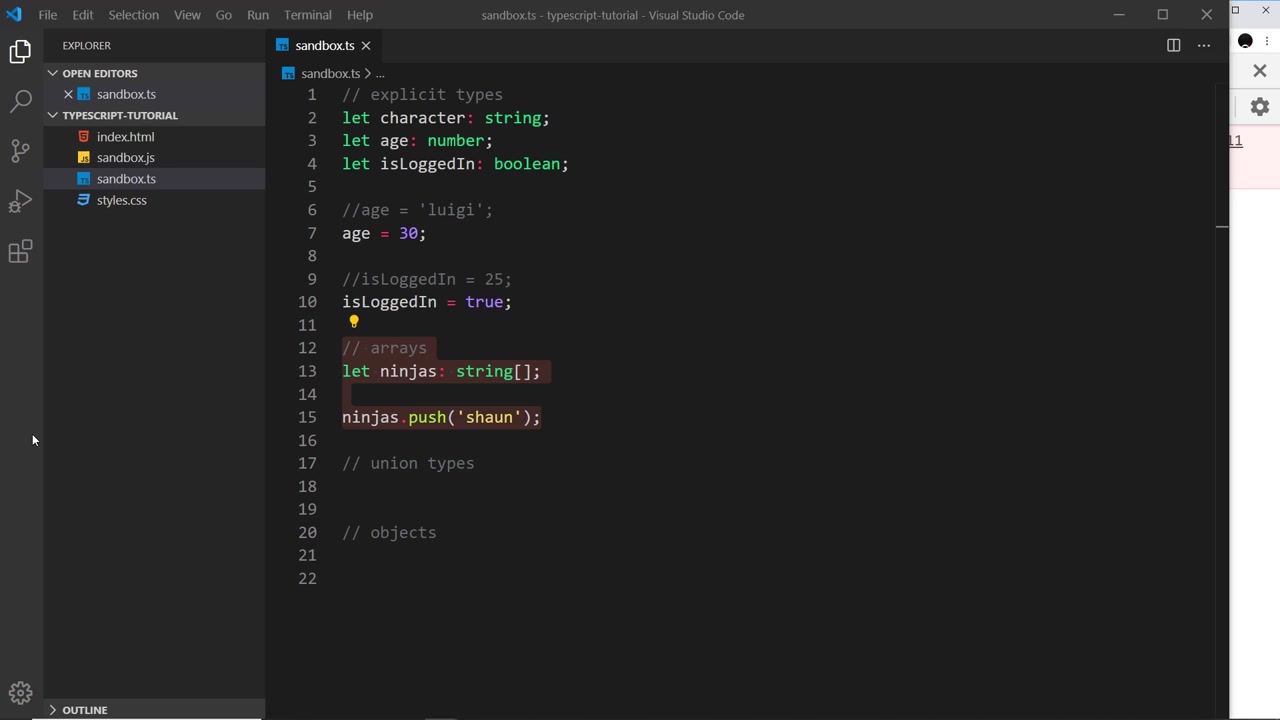Open the Help menu
Image resolution: width=1280 pixels, height=720 pixels.
click(x=360, y=15)
